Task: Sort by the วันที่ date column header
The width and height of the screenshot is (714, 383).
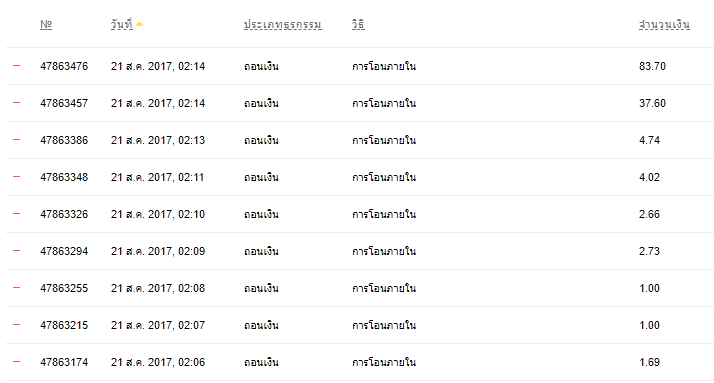Action: 122,24
